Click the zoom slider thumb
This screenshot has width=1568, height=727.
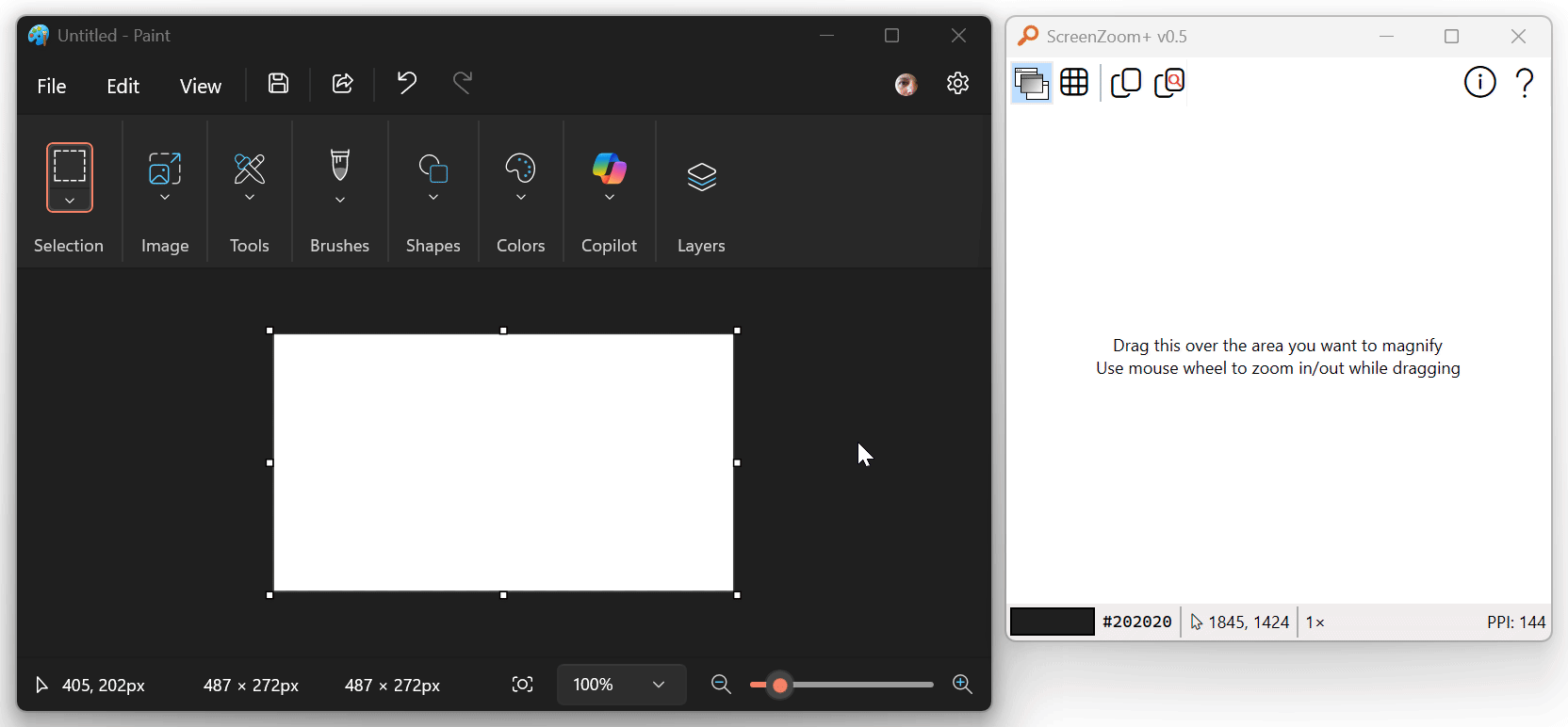(x=779, y=685)
